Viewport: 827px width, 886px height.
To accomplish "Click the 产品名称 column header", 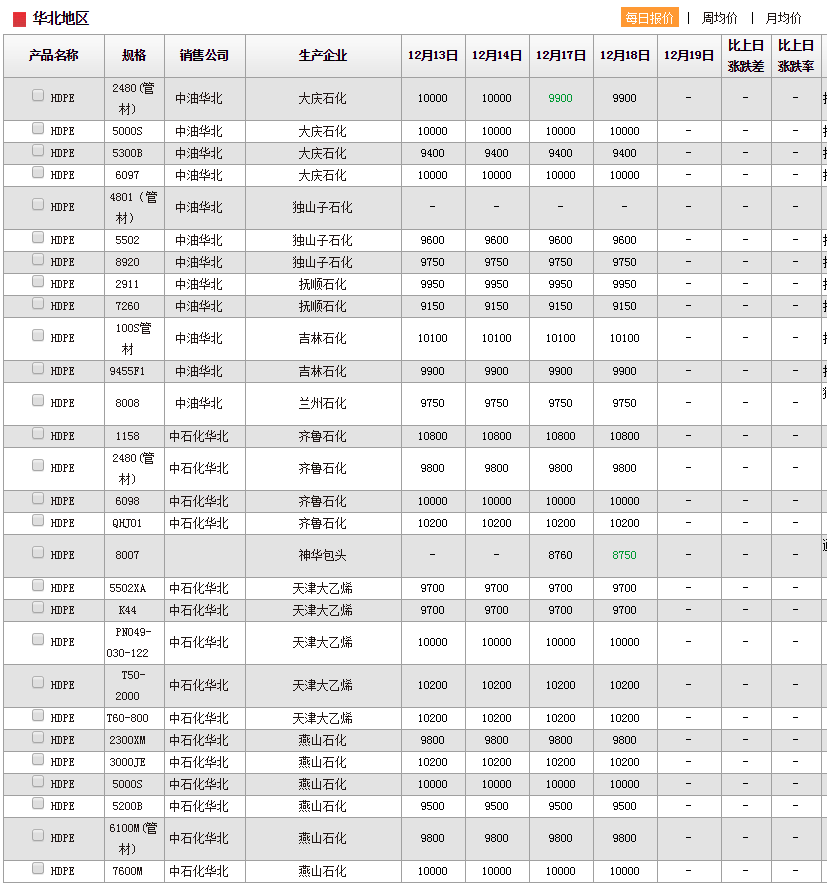I will [54, 56].
